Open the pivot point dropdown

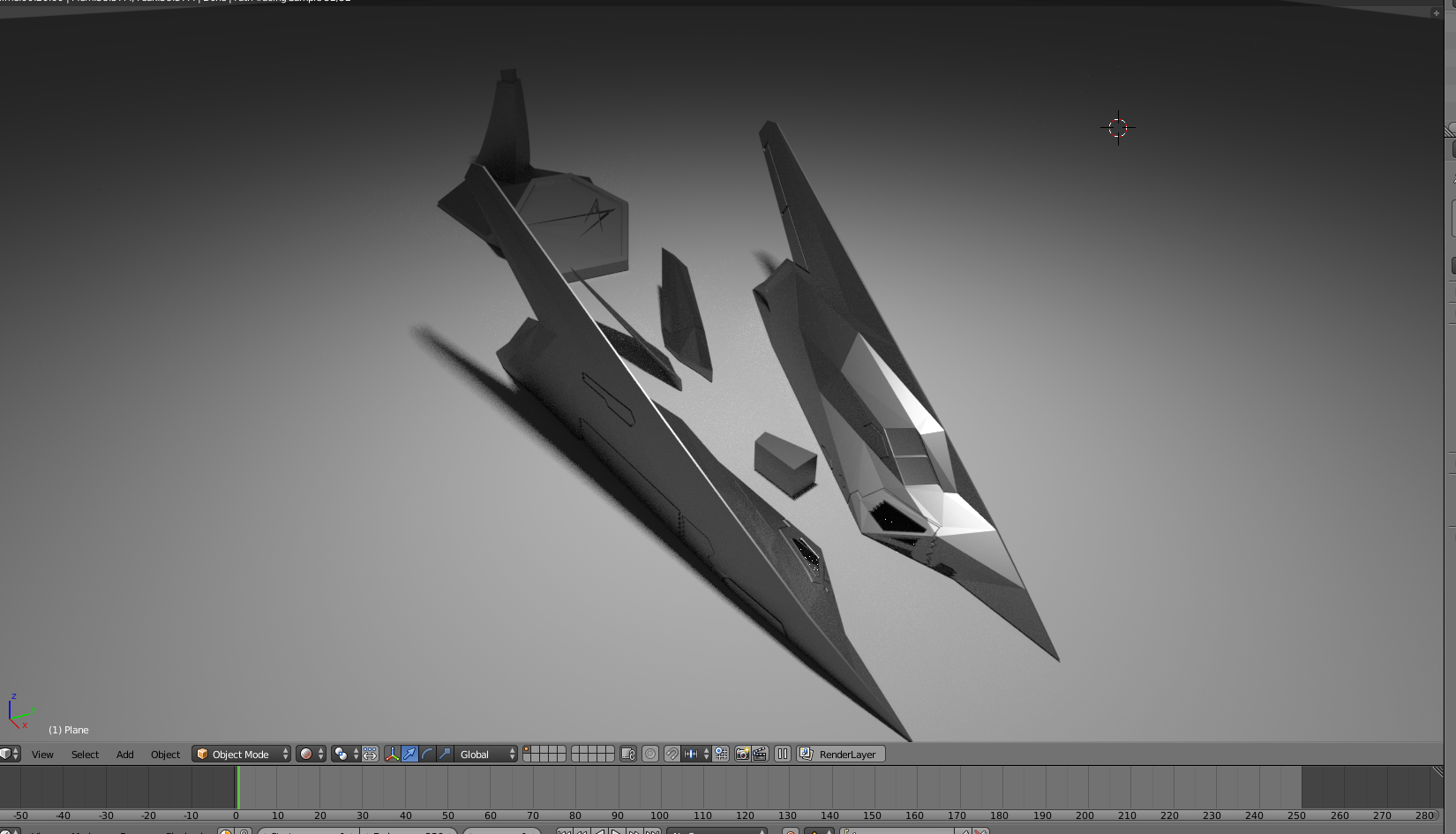(346, 754)
